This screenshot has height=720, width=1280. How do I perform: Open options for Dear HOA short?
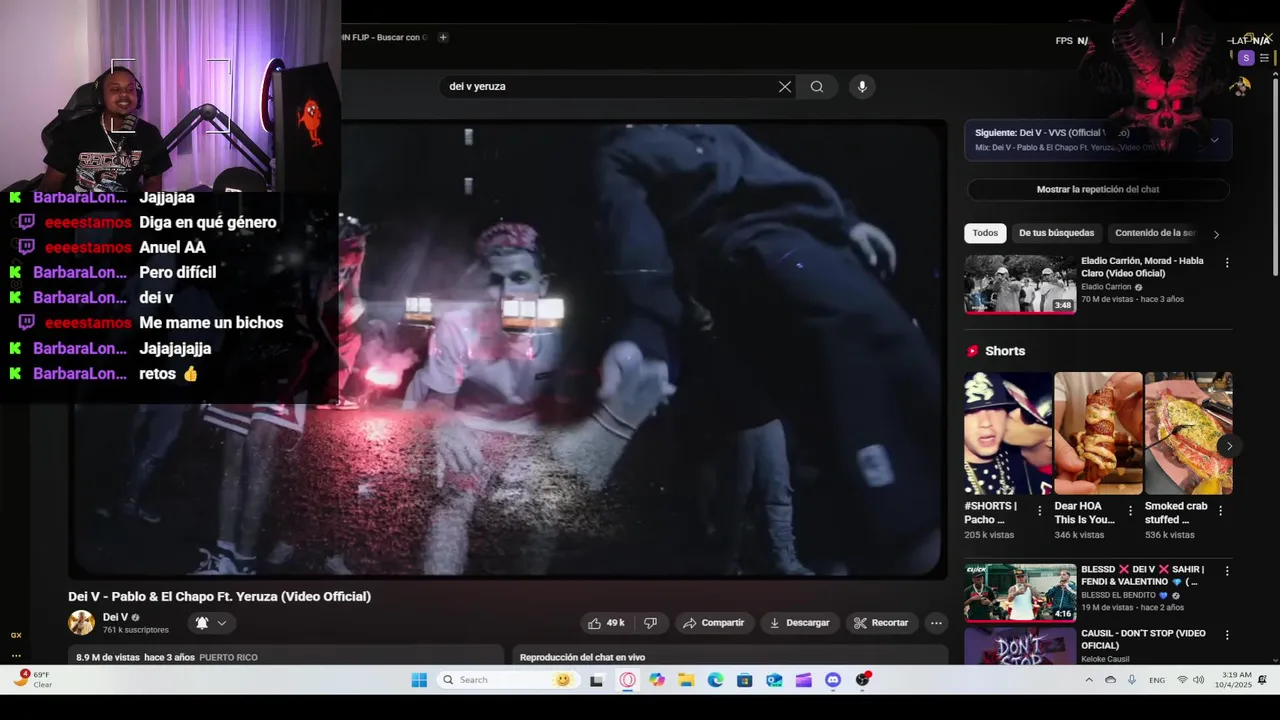click(1130, 510)
